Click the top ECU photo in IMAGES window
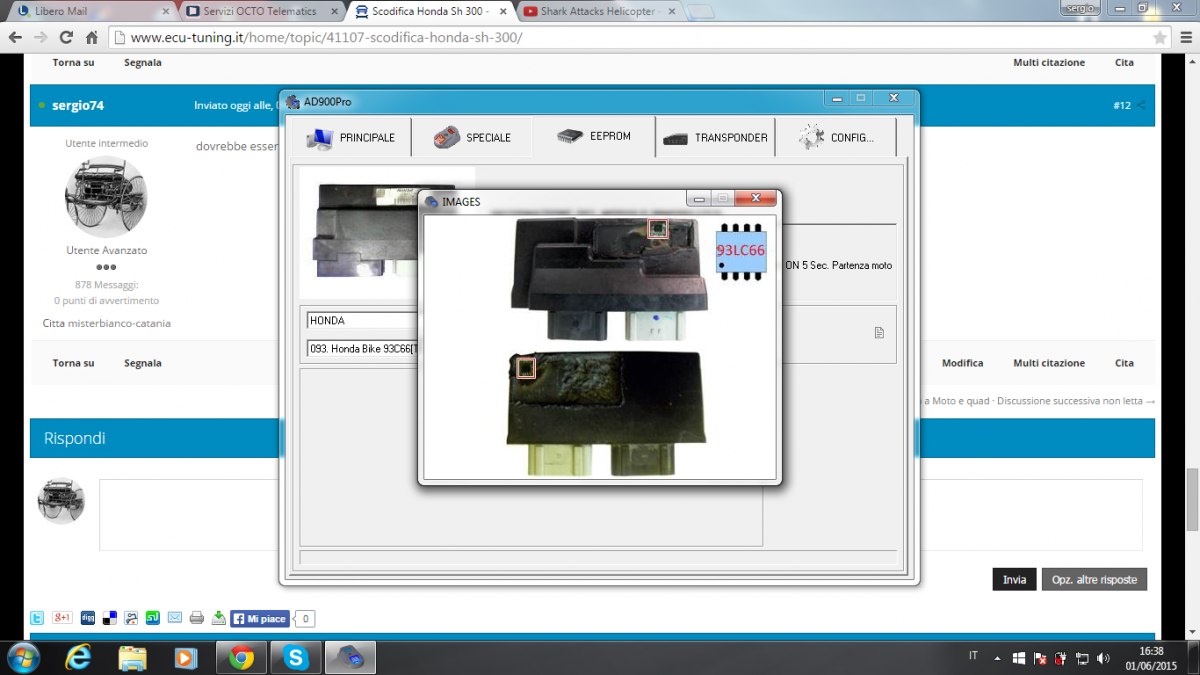The image size is (1200, 675). 609,280
